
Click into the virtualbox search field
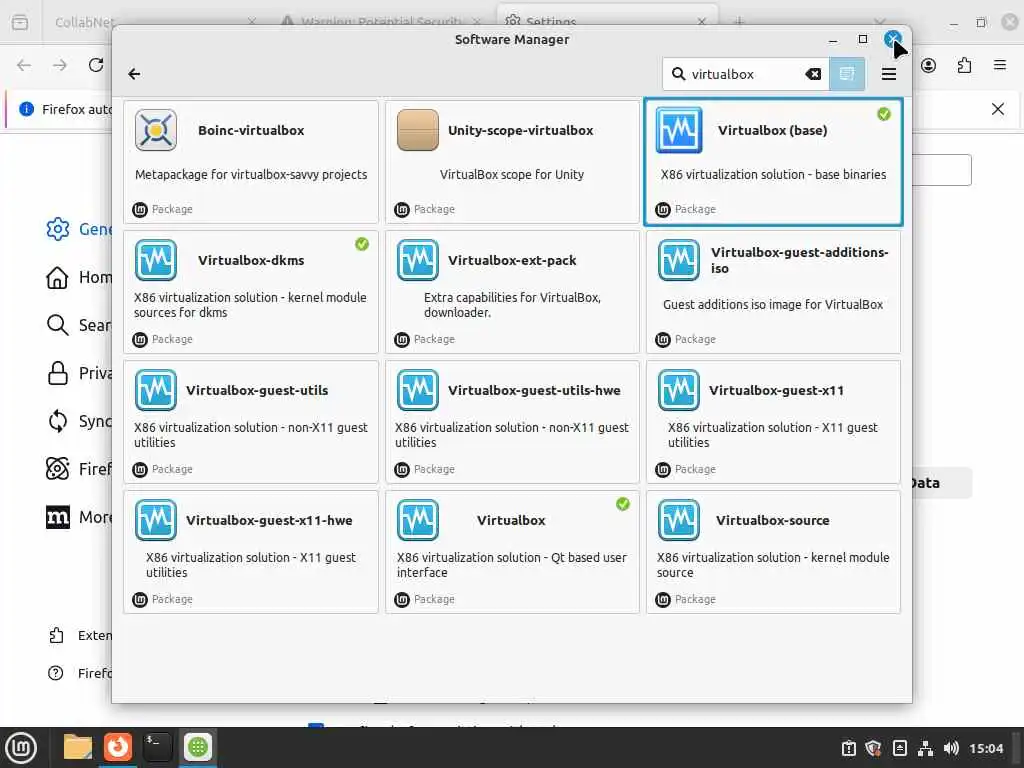[x=745, y=74]
